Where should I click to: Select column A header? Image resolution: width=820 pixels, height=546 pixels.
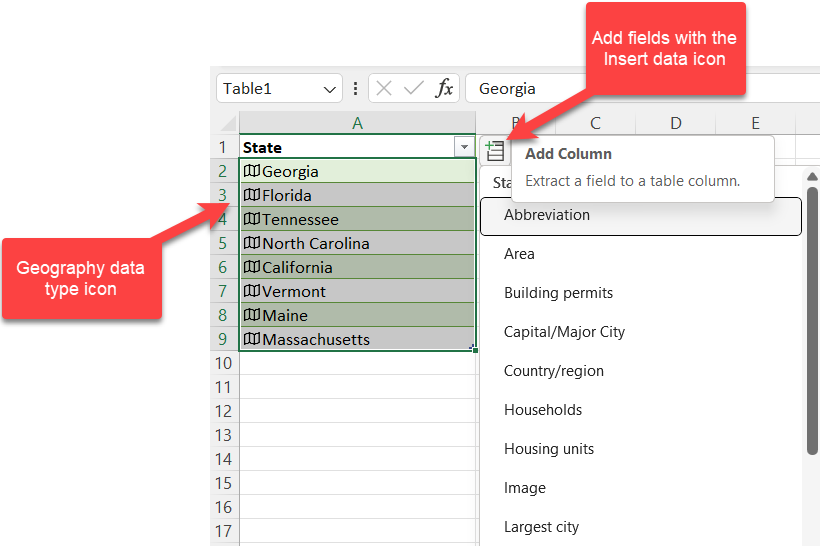pos(357,123)
